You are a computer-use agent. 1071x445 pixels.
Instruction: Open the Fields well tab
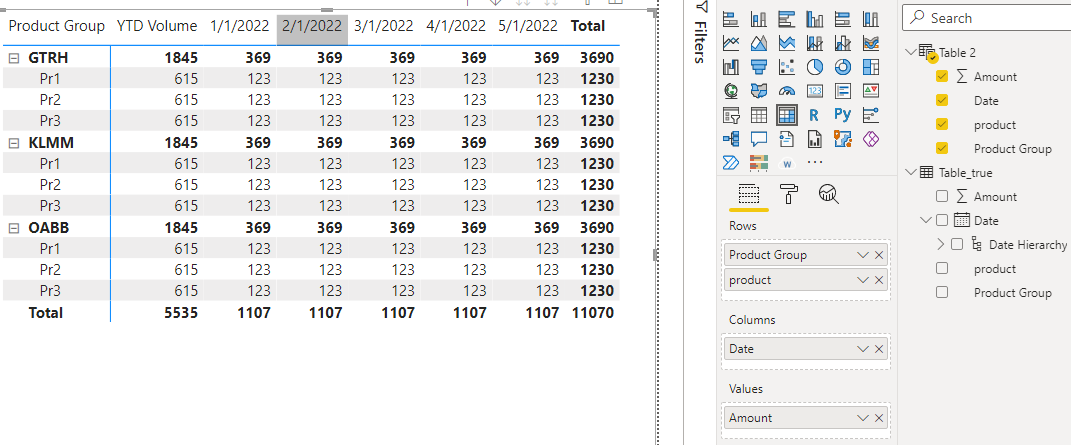click(x=750, y=195)
